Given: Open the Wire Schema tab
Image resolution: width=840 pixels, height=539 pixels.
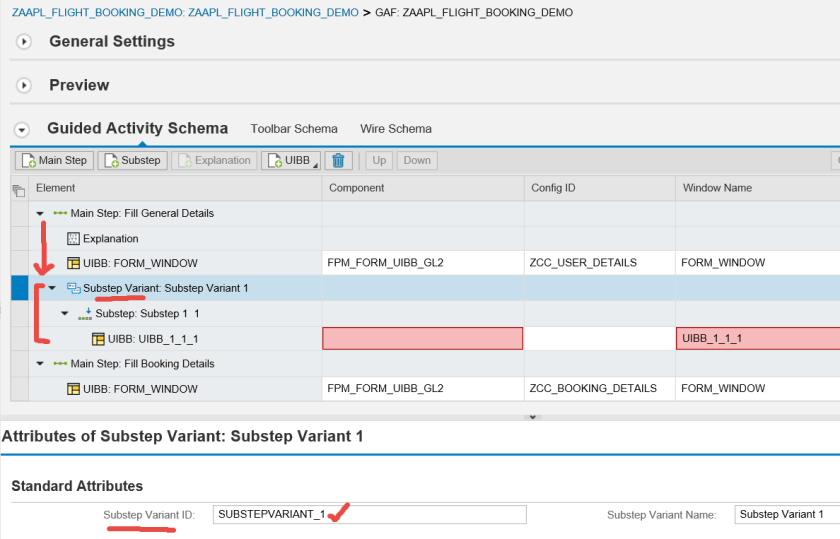Looking at the screenshot, I should click(396, 129).
